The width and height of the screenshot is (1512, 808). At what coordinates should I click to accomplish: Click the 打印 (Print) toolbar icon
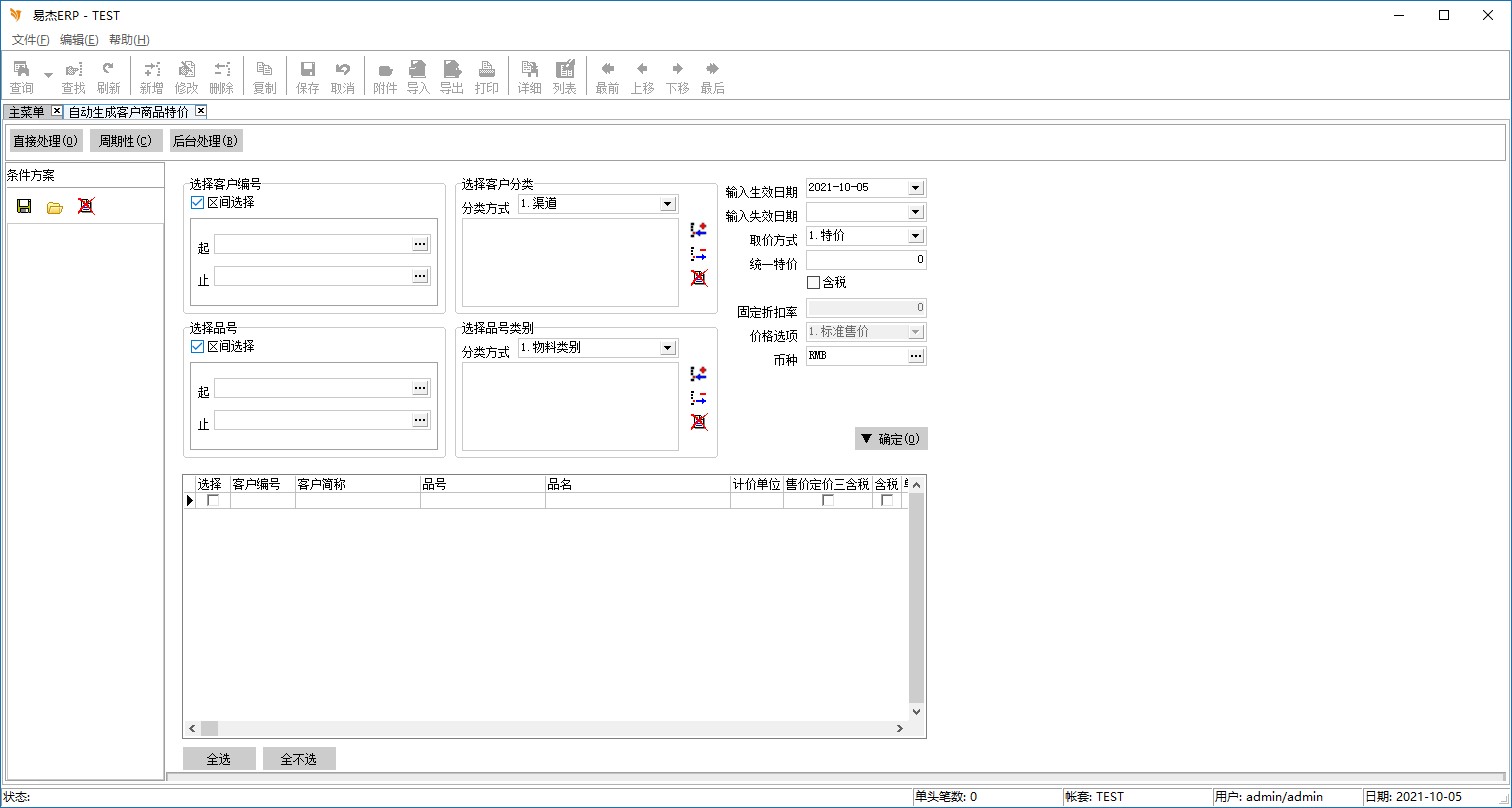pos(486,76)
